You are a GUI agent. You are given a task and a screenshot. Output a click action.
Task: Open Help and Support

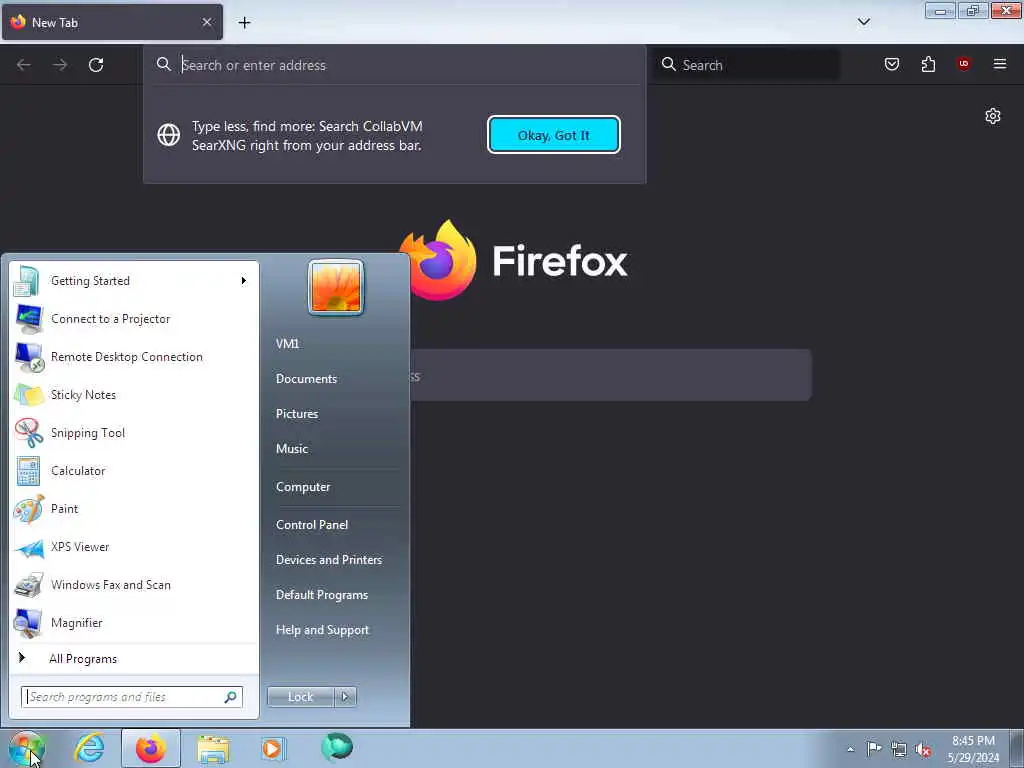point(323,630)
